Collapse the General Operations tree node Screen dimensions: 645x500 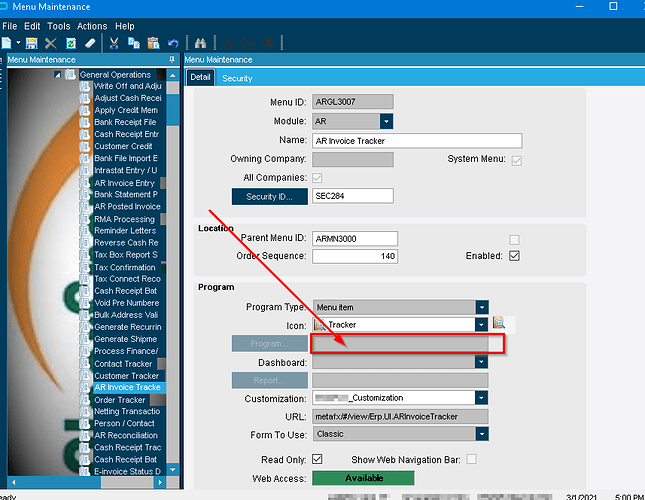57,75
